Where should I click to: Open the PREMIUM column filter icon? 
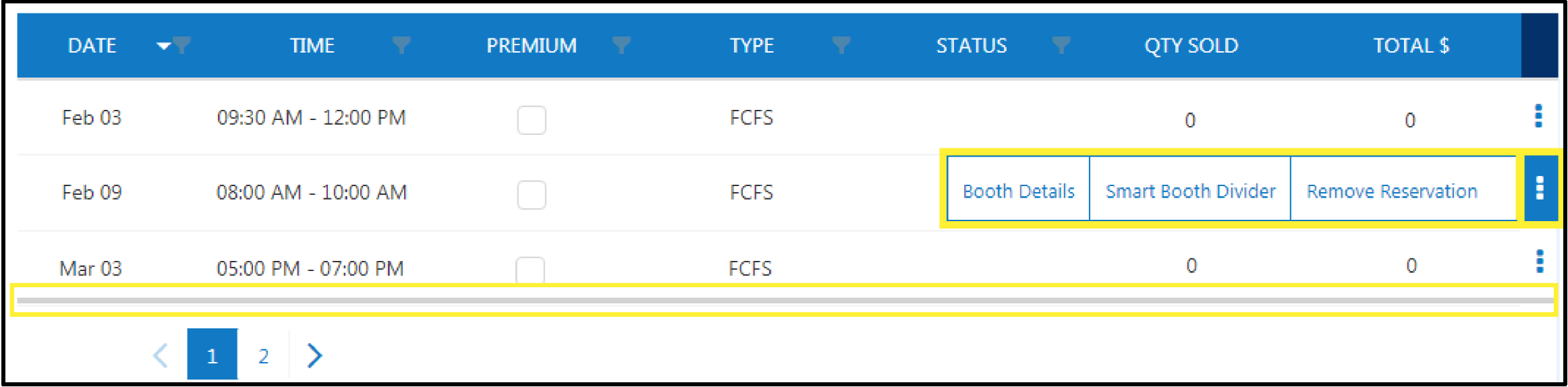click(x=621, y=45)
